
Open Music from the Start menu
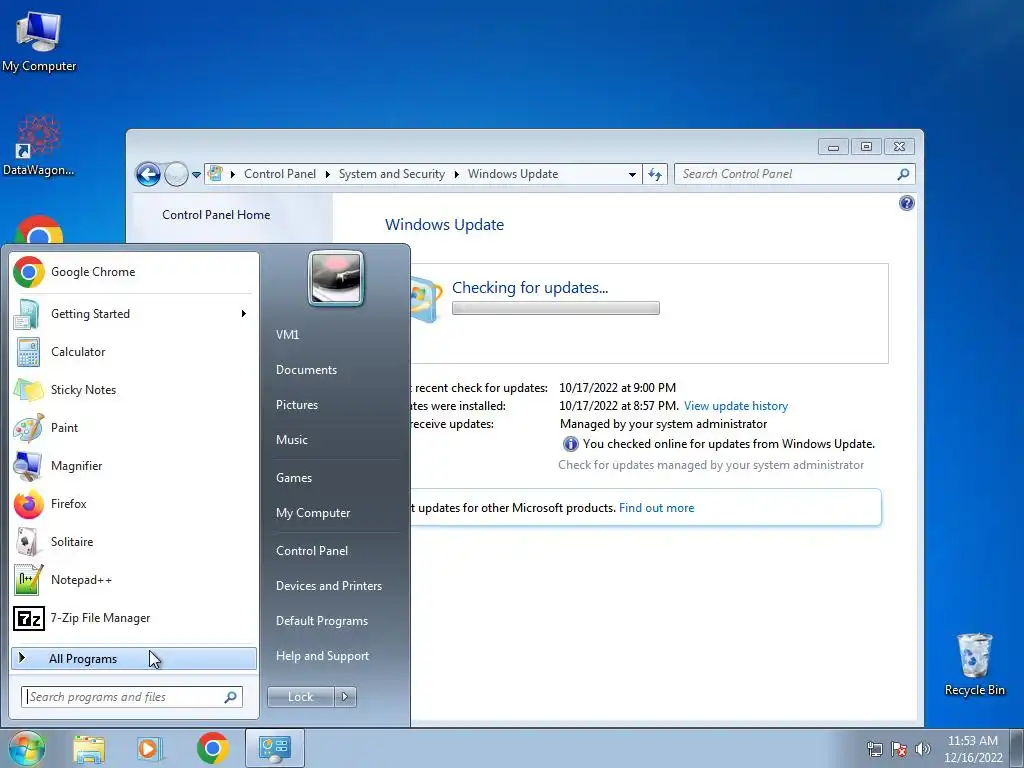[x=291, y=440]
